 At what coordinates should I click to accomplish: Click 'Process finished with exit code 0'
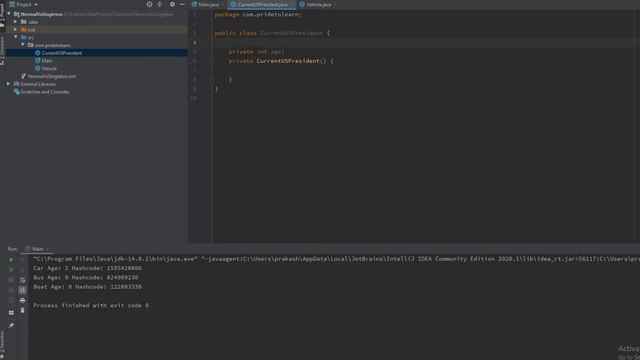[x=91, y=305]
